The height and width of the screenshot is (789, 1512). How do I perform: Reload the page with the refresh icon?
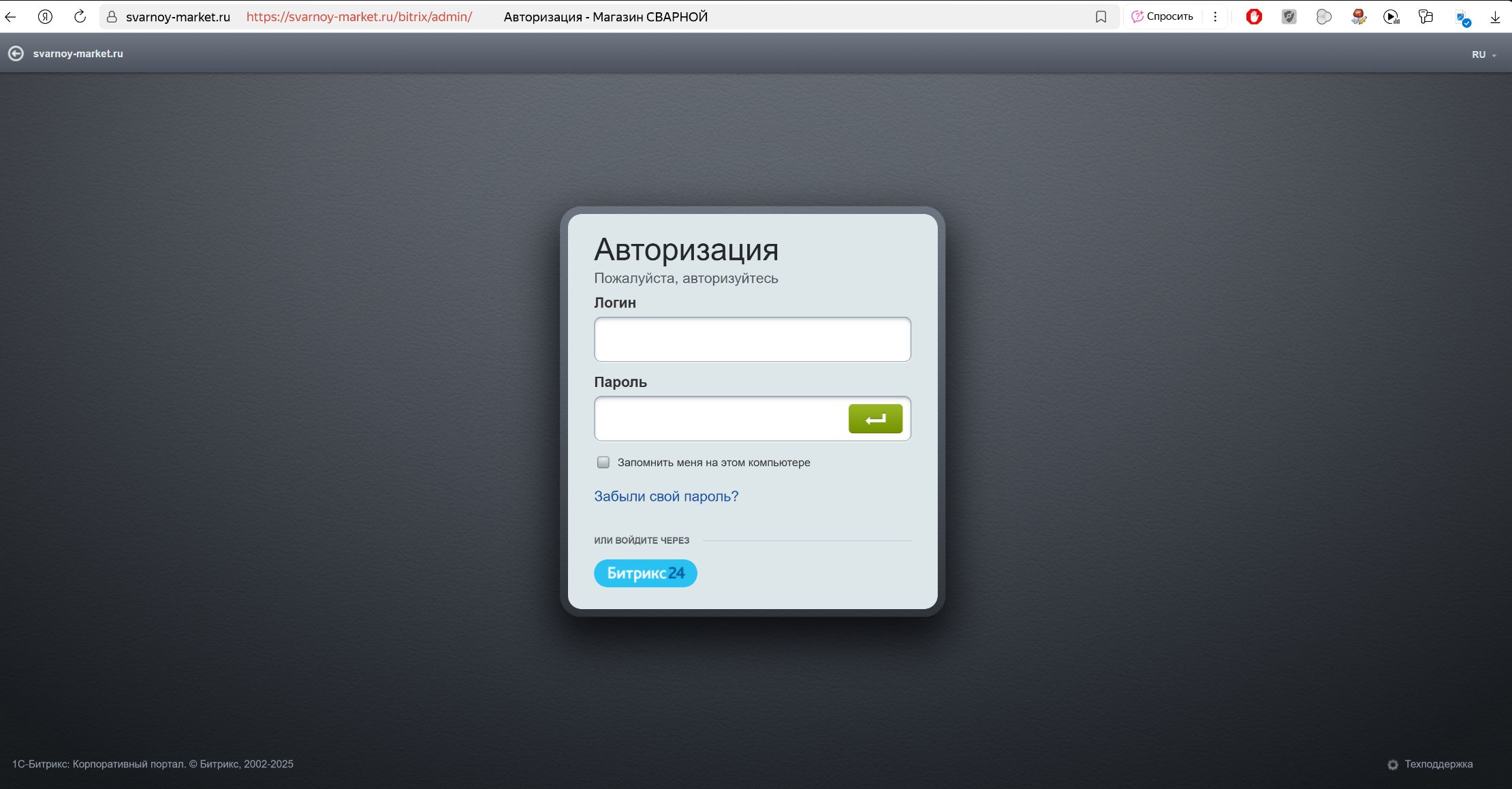(x=80, y=17)
